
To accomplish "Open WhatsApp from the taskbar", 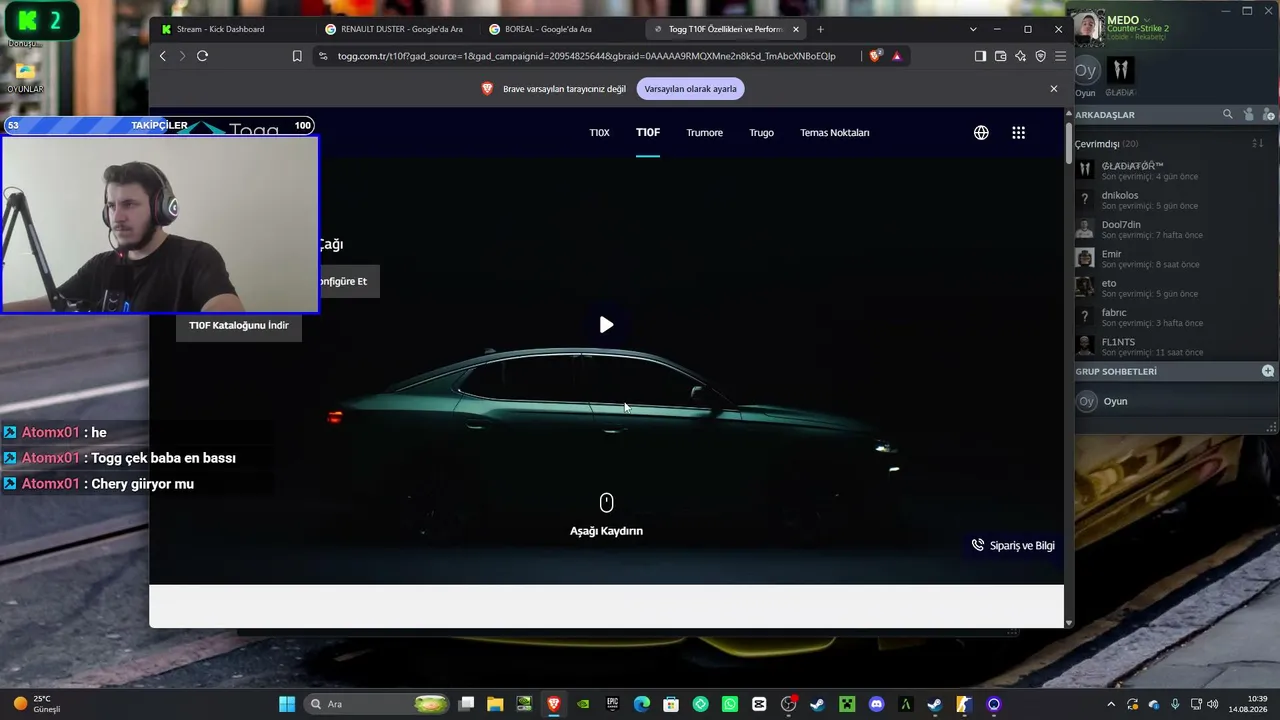I will (x=730, y=704).
